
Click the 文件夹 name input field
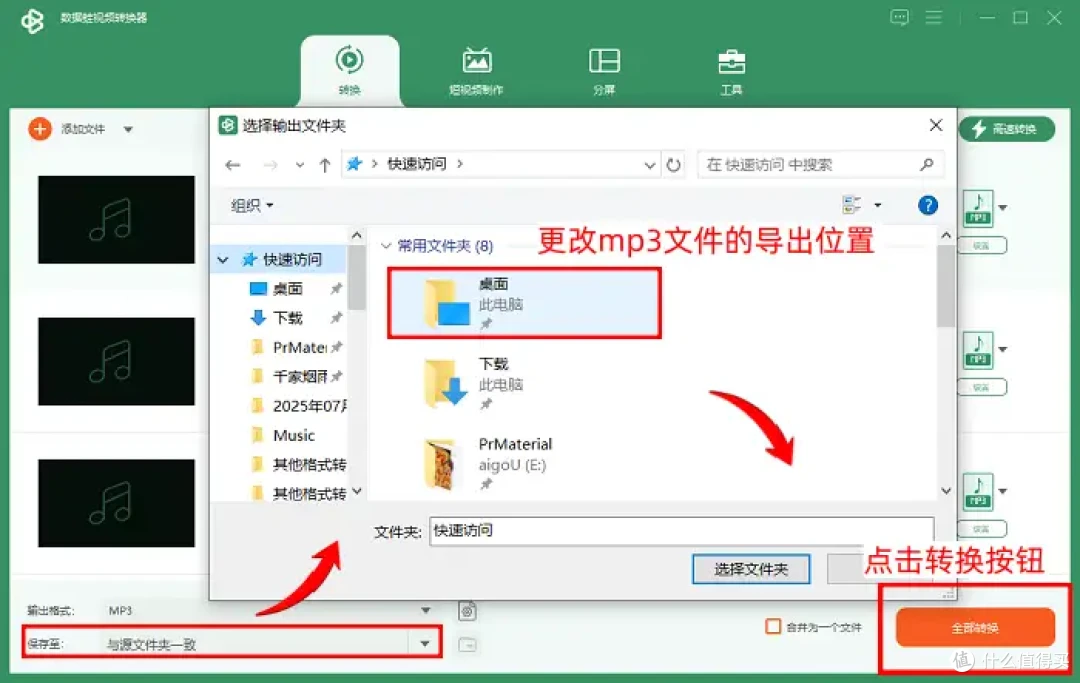681,531
